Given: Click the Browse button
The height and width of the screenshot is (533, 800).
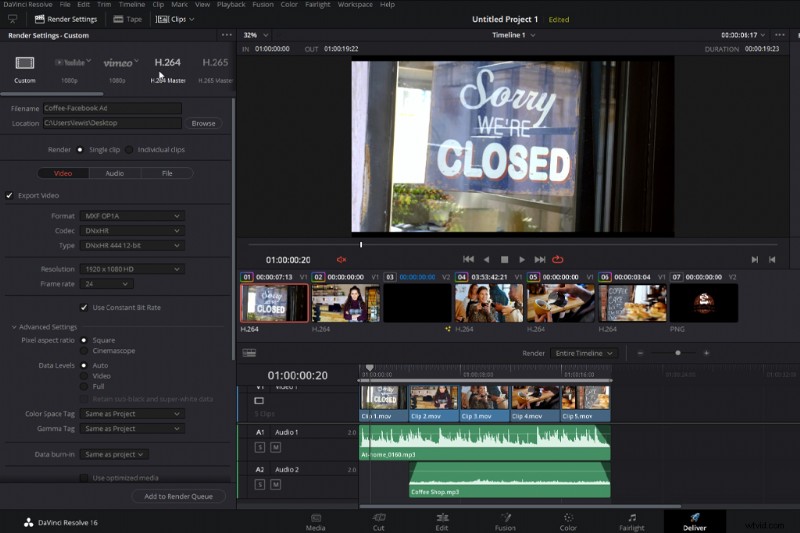Looking at the screenshot, I should click(x=203, y=123).
